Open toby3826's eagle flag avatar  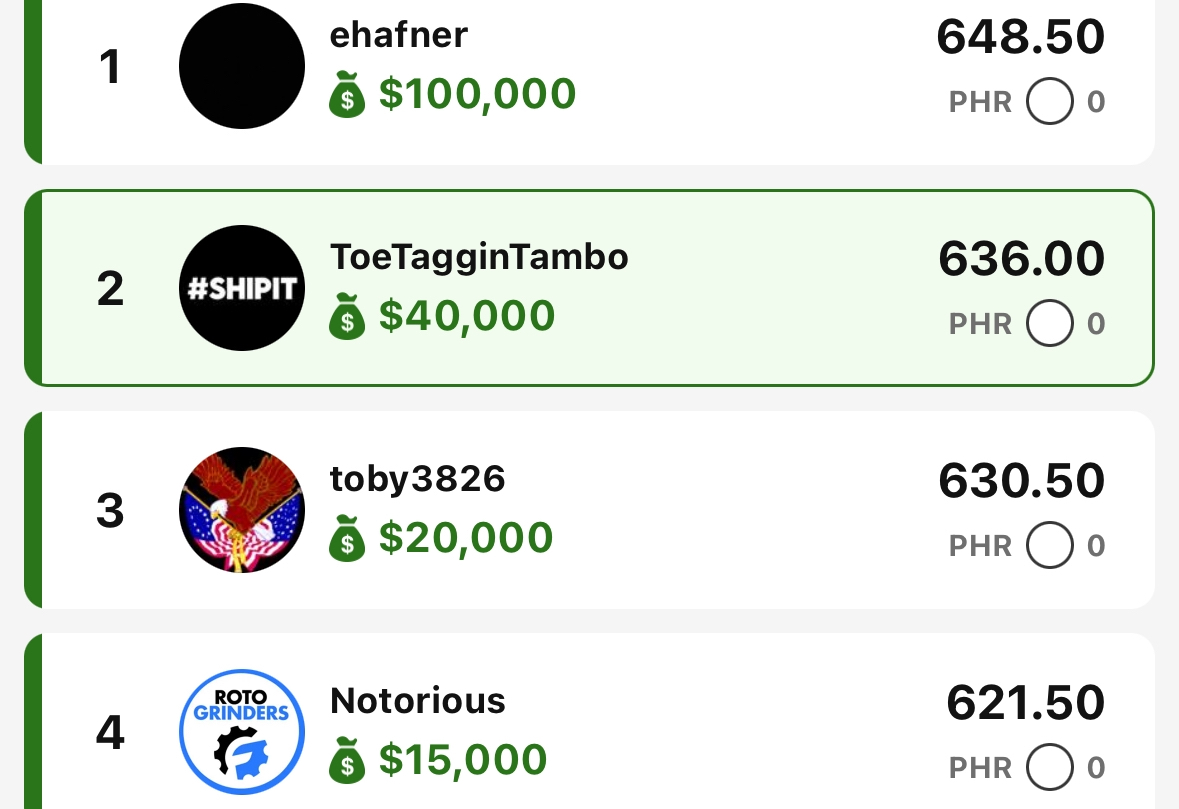(x=242, y=510)
